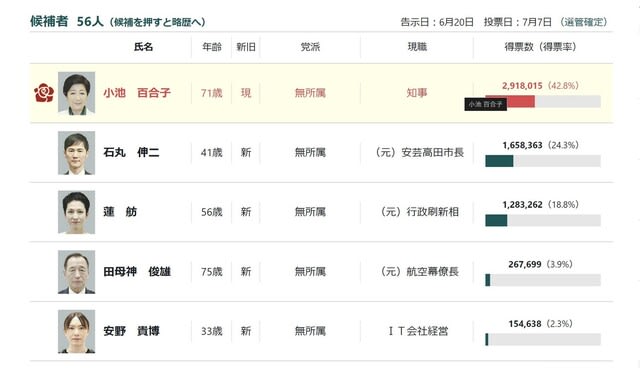View profile of 蓮舫 name link
Viewport: 640px width, 368px height.
(x=120, y=212)
